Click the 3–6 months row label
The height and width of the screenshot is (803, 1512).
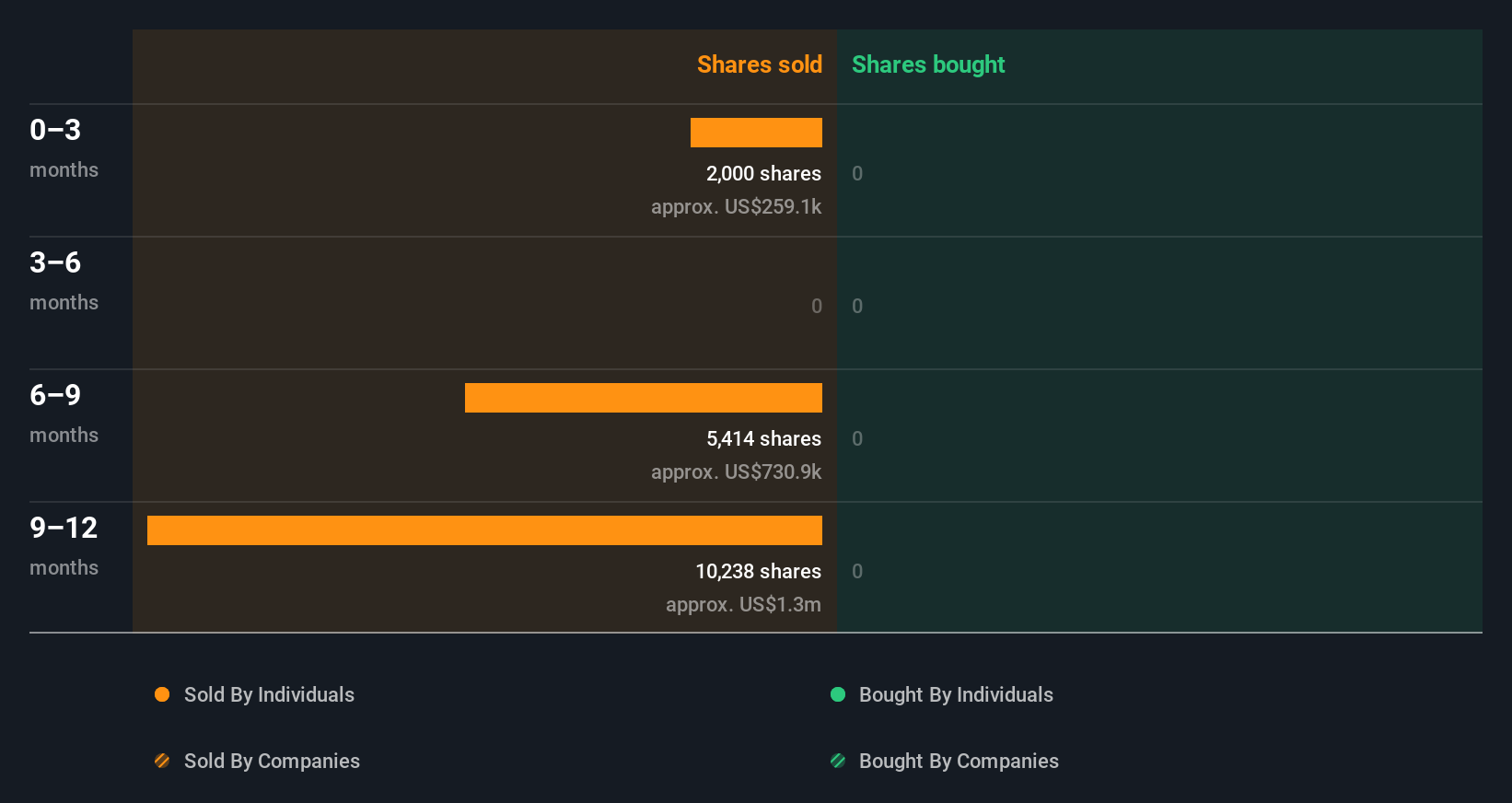(64, 281)
